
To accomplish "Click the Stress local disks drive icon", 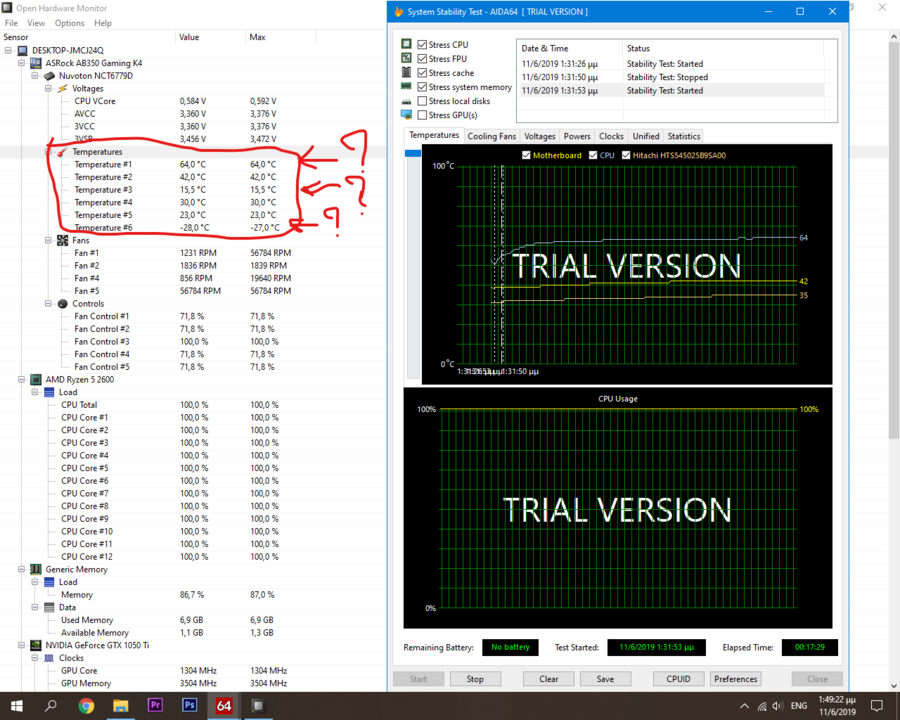I will tap(406, 101).
